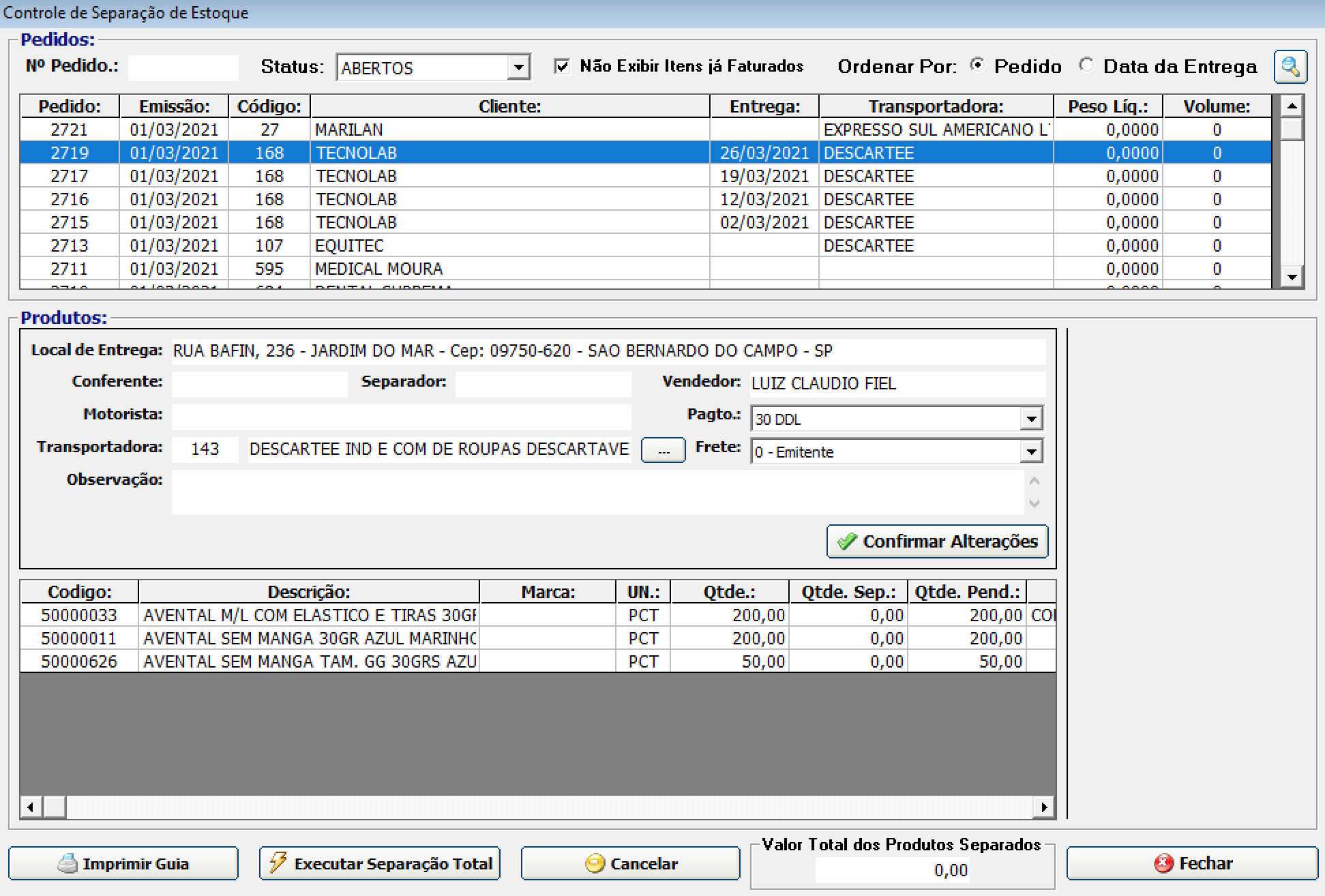This screenshot has height=896, width=1325.
Task: Open the Status ABERTOS dropdown
Action: [519, 68]
